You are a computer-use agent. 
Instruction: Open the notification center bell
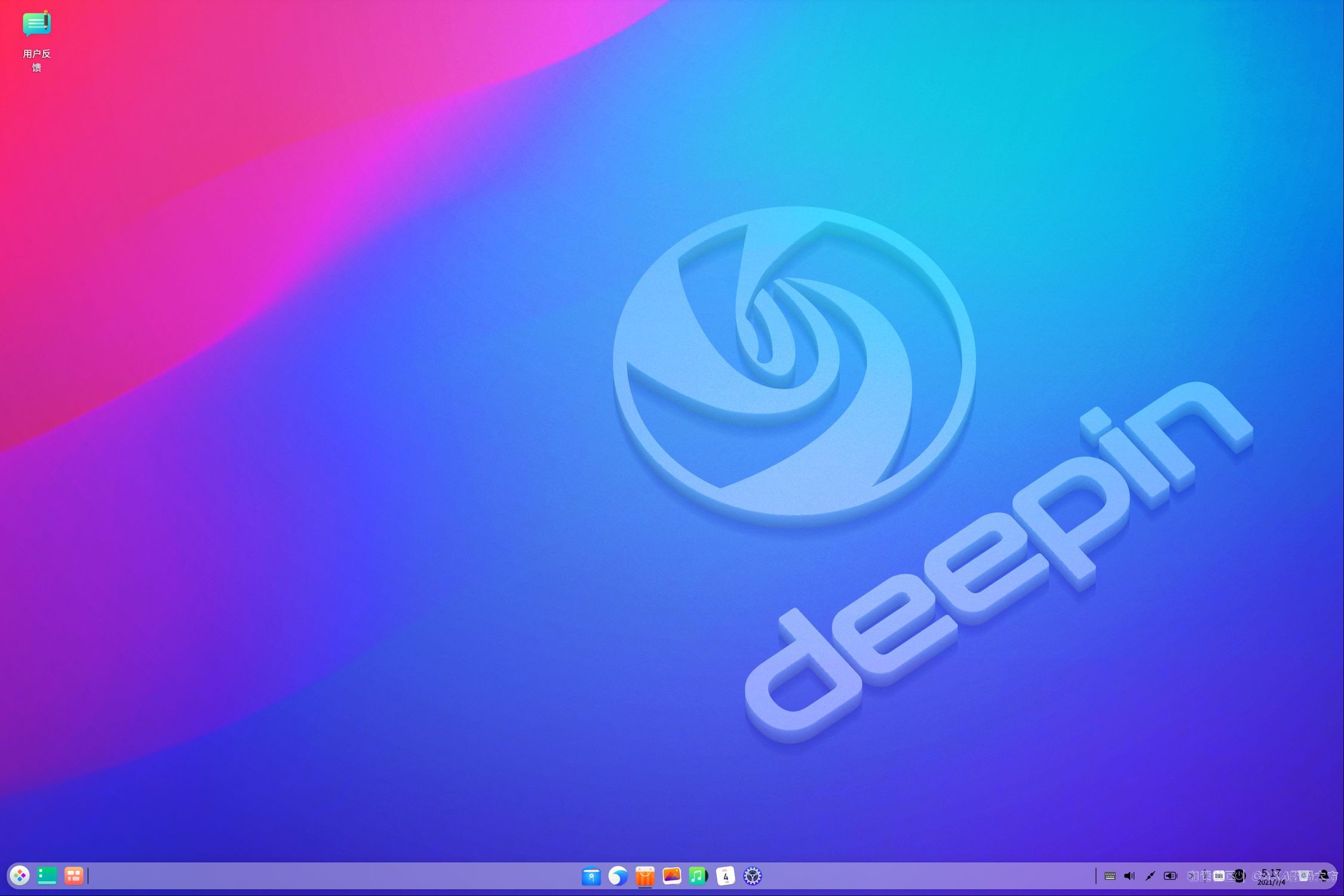coord(1324,876)
